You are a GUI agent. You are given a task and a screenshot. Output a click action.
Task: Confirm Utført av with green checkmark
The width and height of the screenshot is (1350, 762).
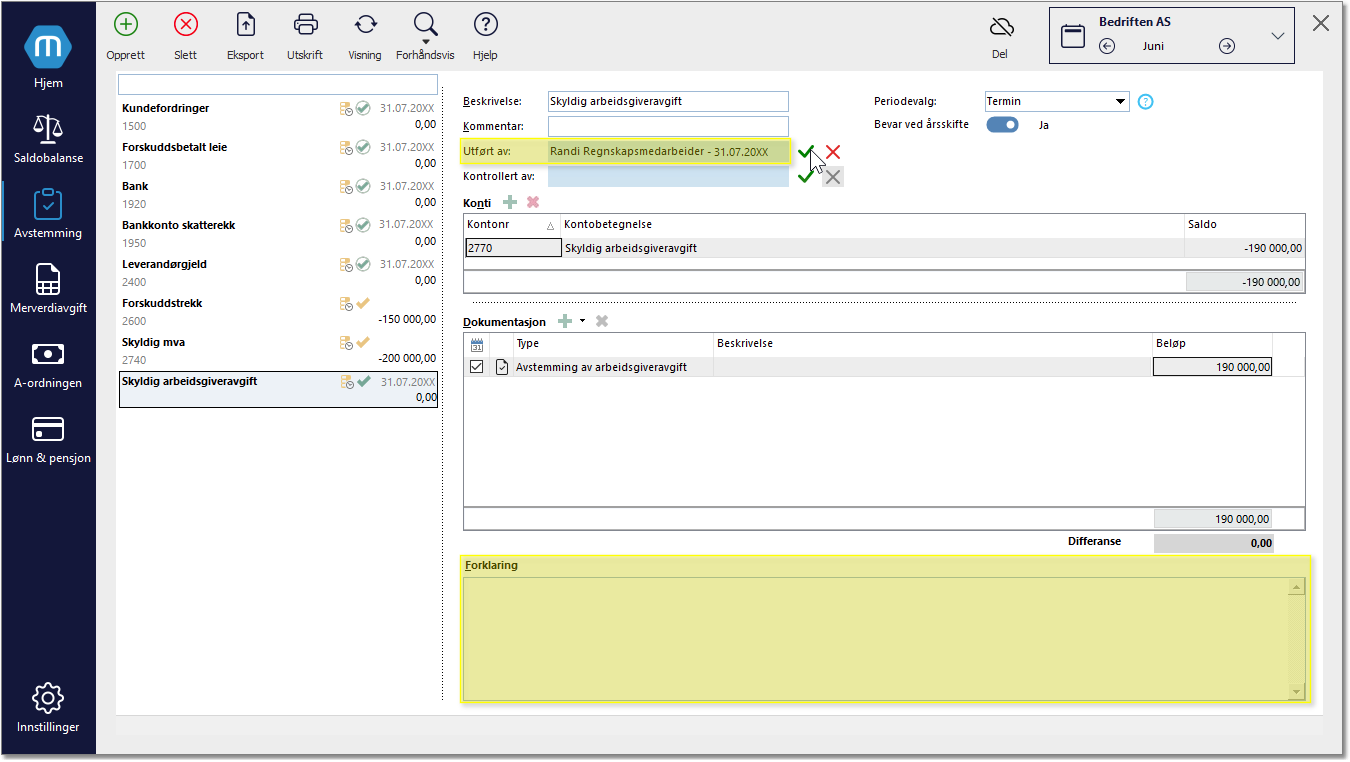[806, 152]
